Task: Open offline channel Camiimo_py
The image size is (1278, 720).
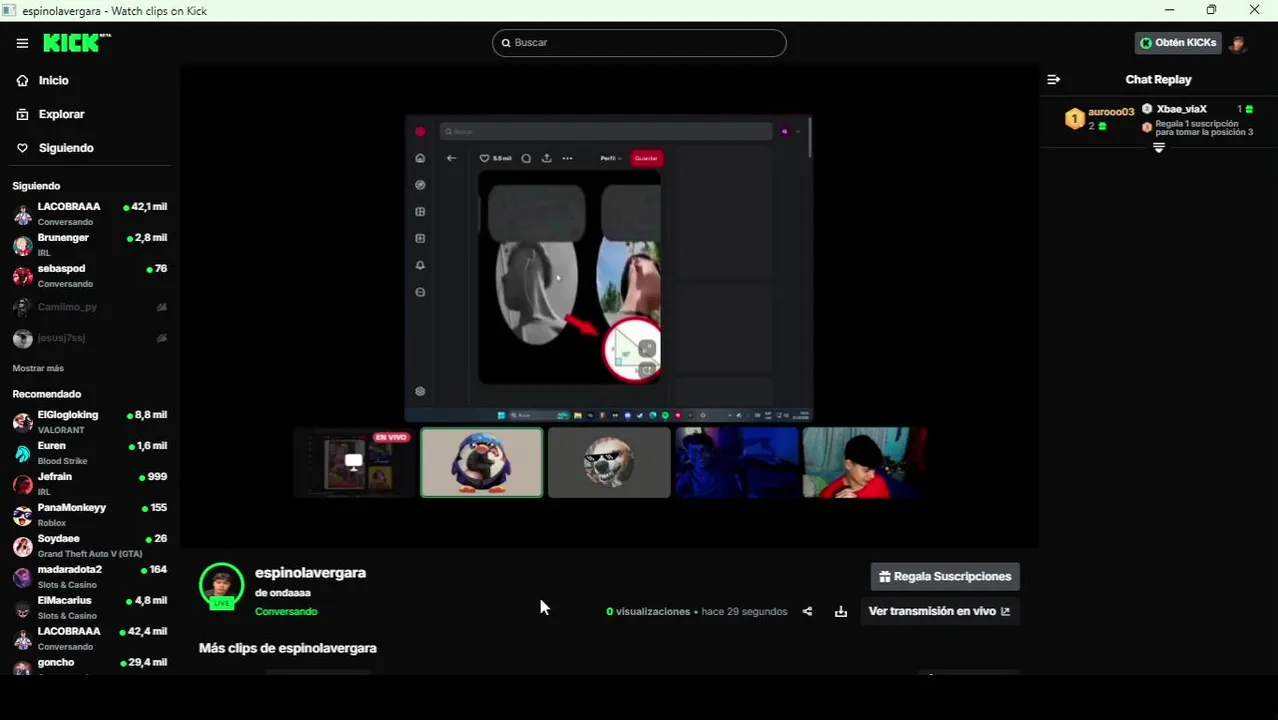Action: pyautogui.click(x=90, y=307)
